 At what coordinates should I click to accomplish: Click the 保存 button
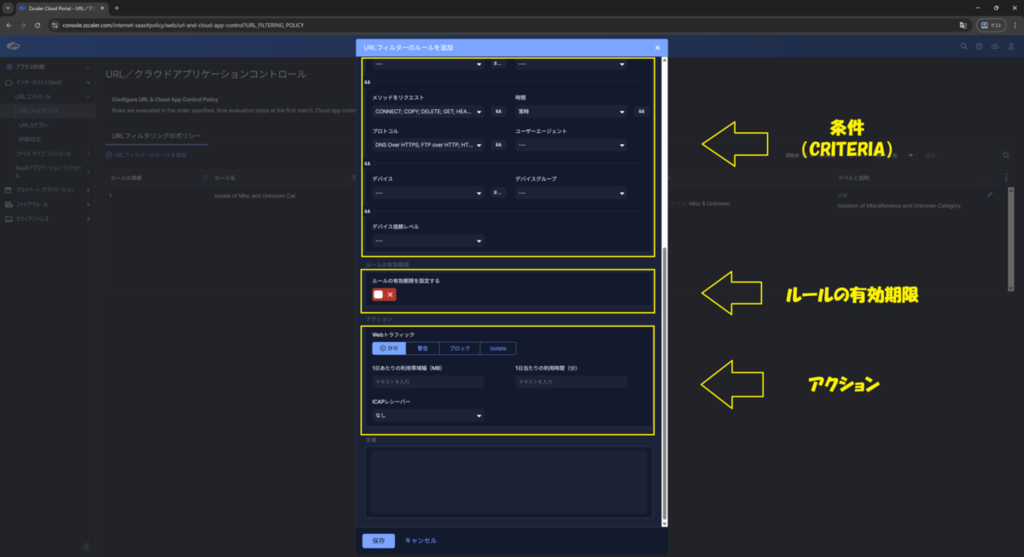379,541
